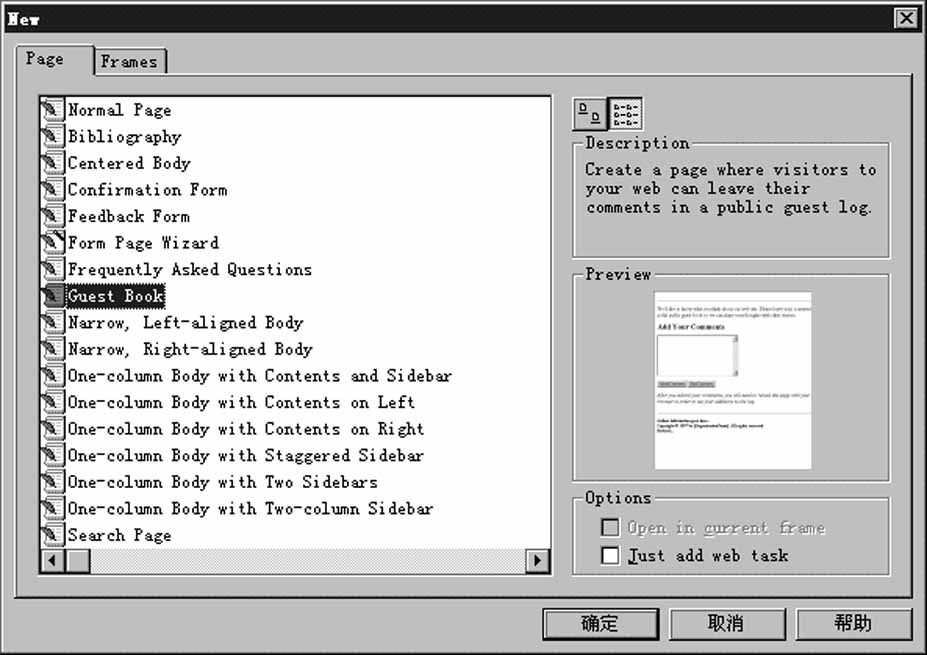The width and height of the screenshot is (927, 655).
Task: Click the Narrow, Right-aligned Body icon
Action: [53, 349]
